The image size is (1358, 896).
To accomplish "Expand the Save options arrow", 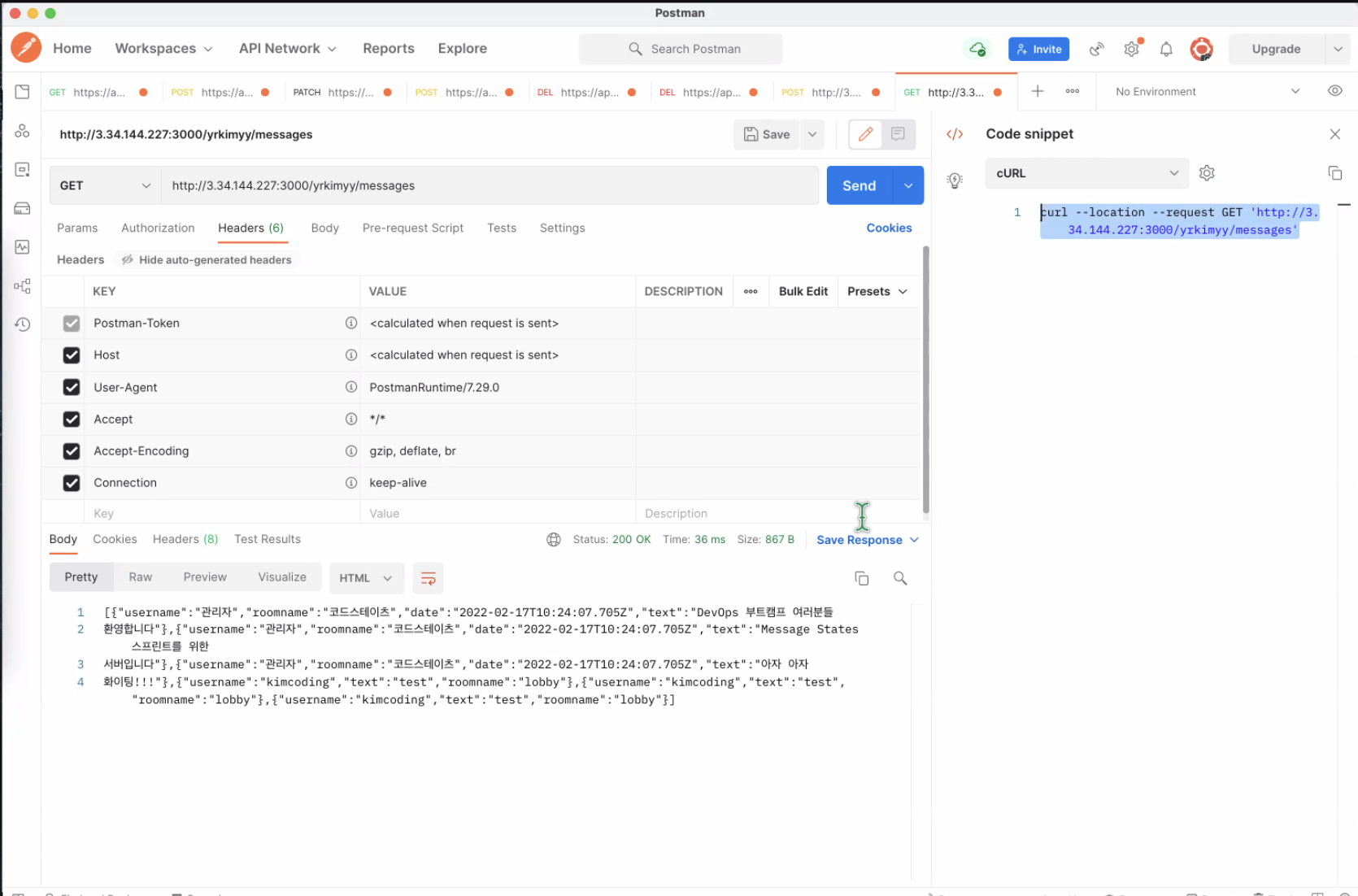I will coord(812,134).
